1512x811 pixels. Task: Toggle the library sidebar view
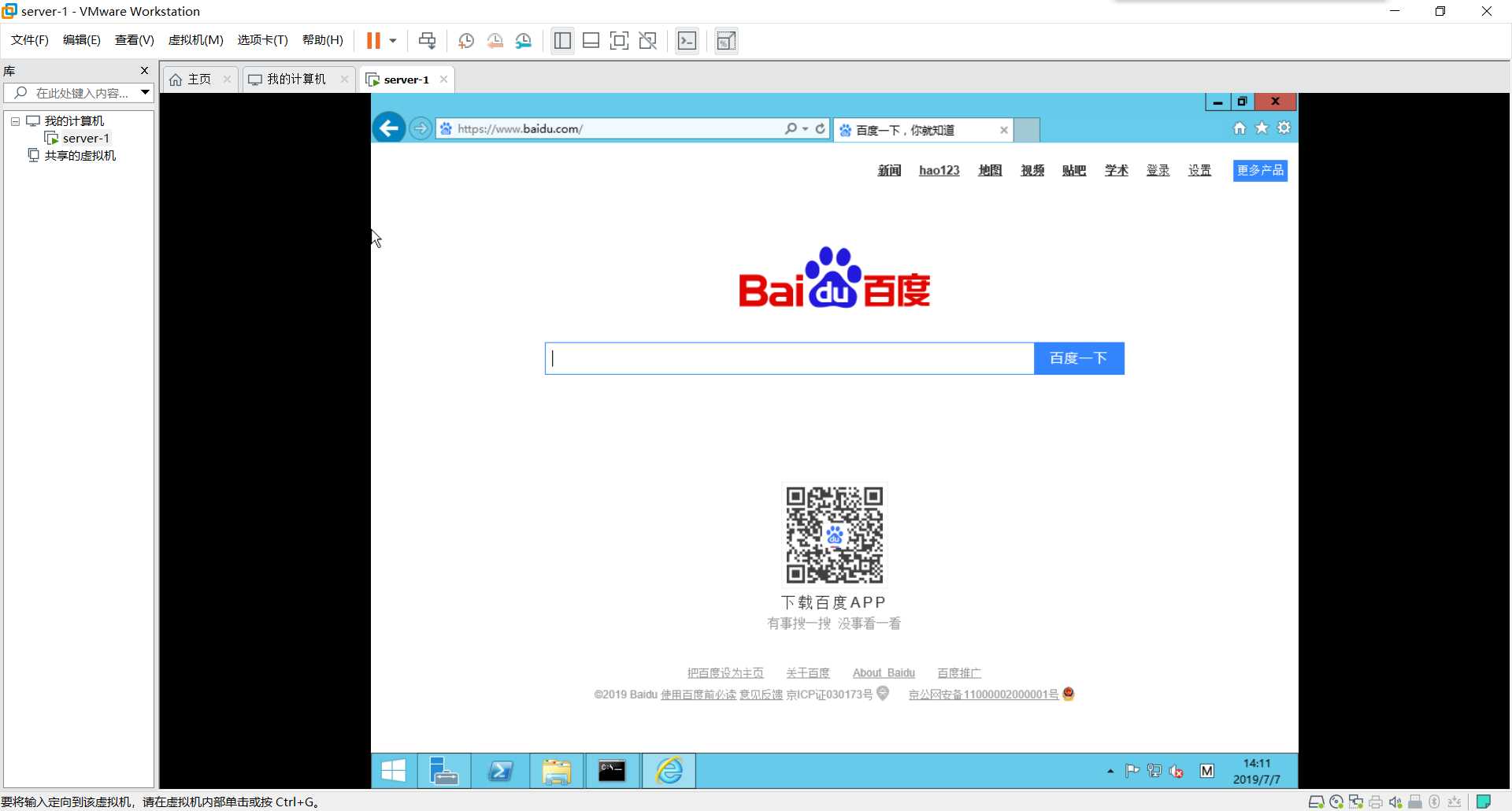pyautogui.click(x=562, y=41)
